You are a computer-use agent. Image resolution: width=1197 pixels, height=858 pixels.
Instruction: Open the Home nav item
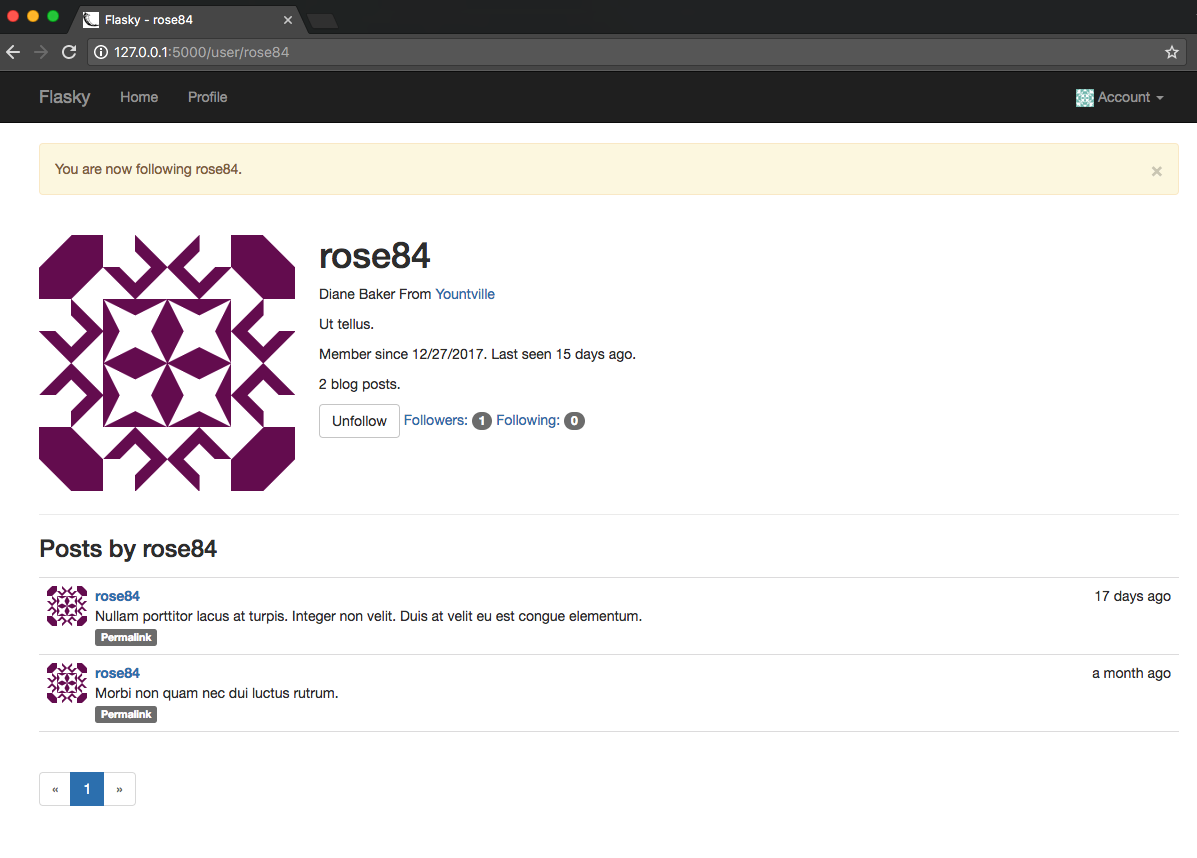coord(139,98)
